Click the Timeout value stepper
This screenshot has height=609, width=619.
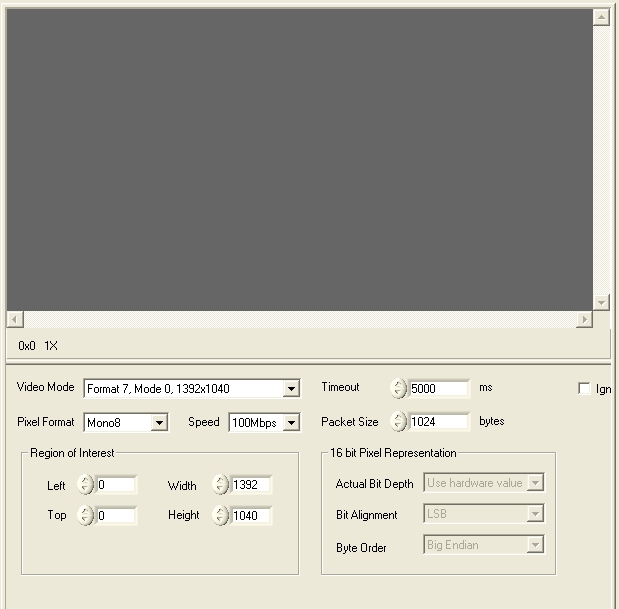coord(398,388)
